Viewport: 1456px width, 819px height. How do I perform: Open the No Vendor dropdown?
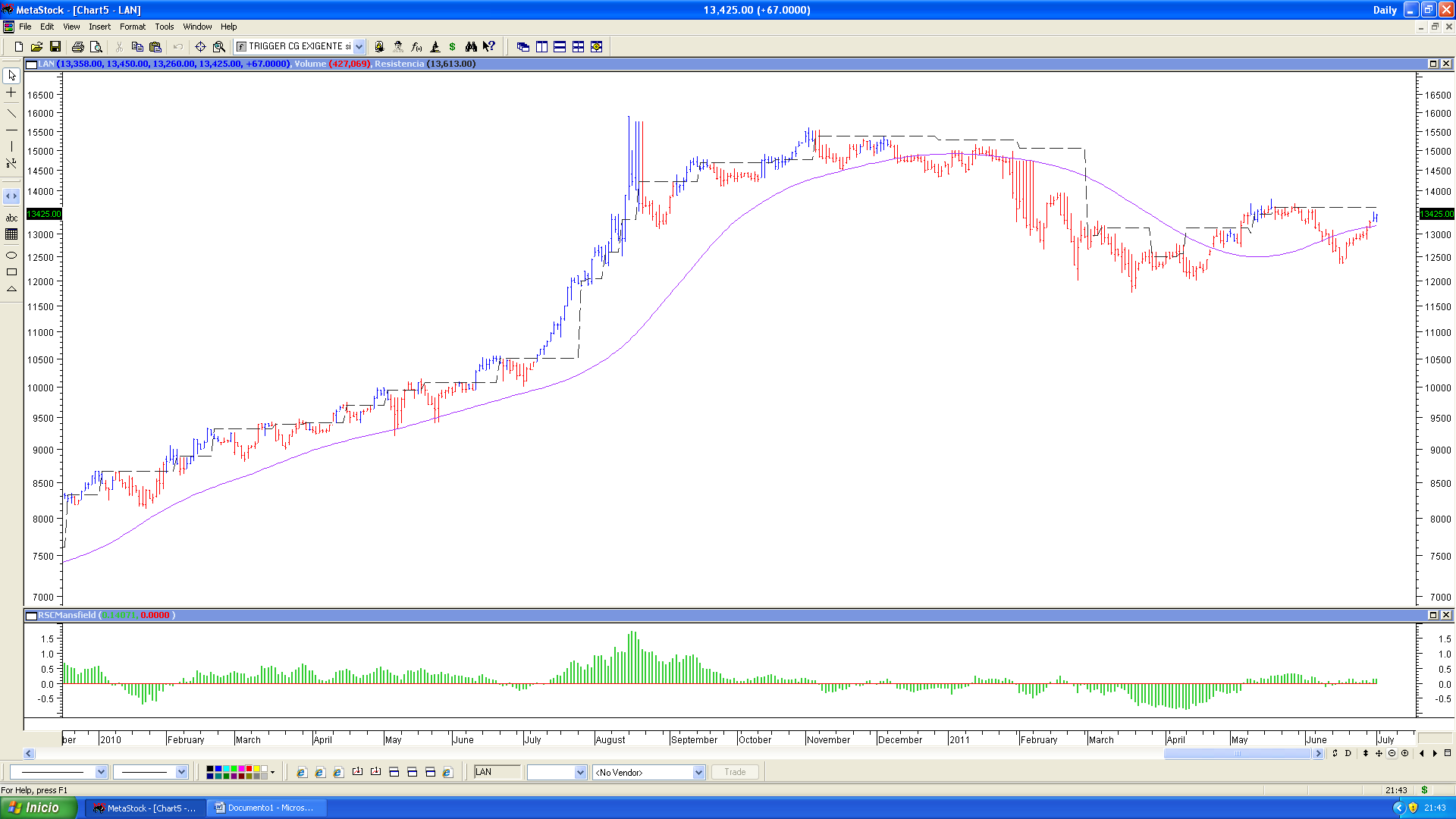[698, 773]
